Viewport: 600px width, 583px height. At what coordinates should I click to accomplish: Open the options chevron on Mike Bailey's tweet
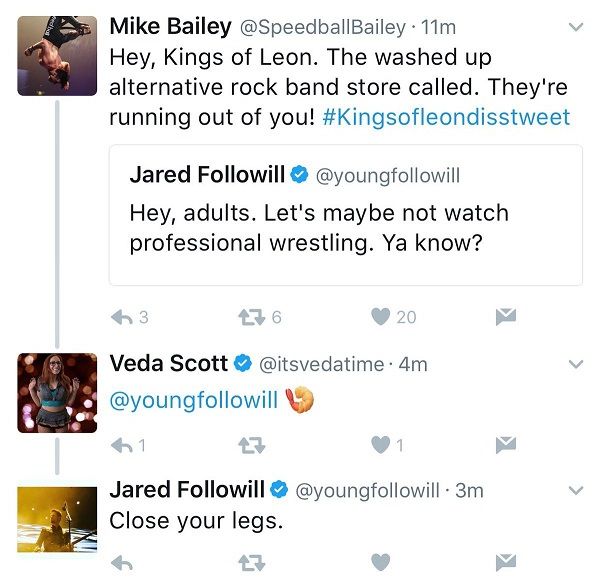click(575, 28)
